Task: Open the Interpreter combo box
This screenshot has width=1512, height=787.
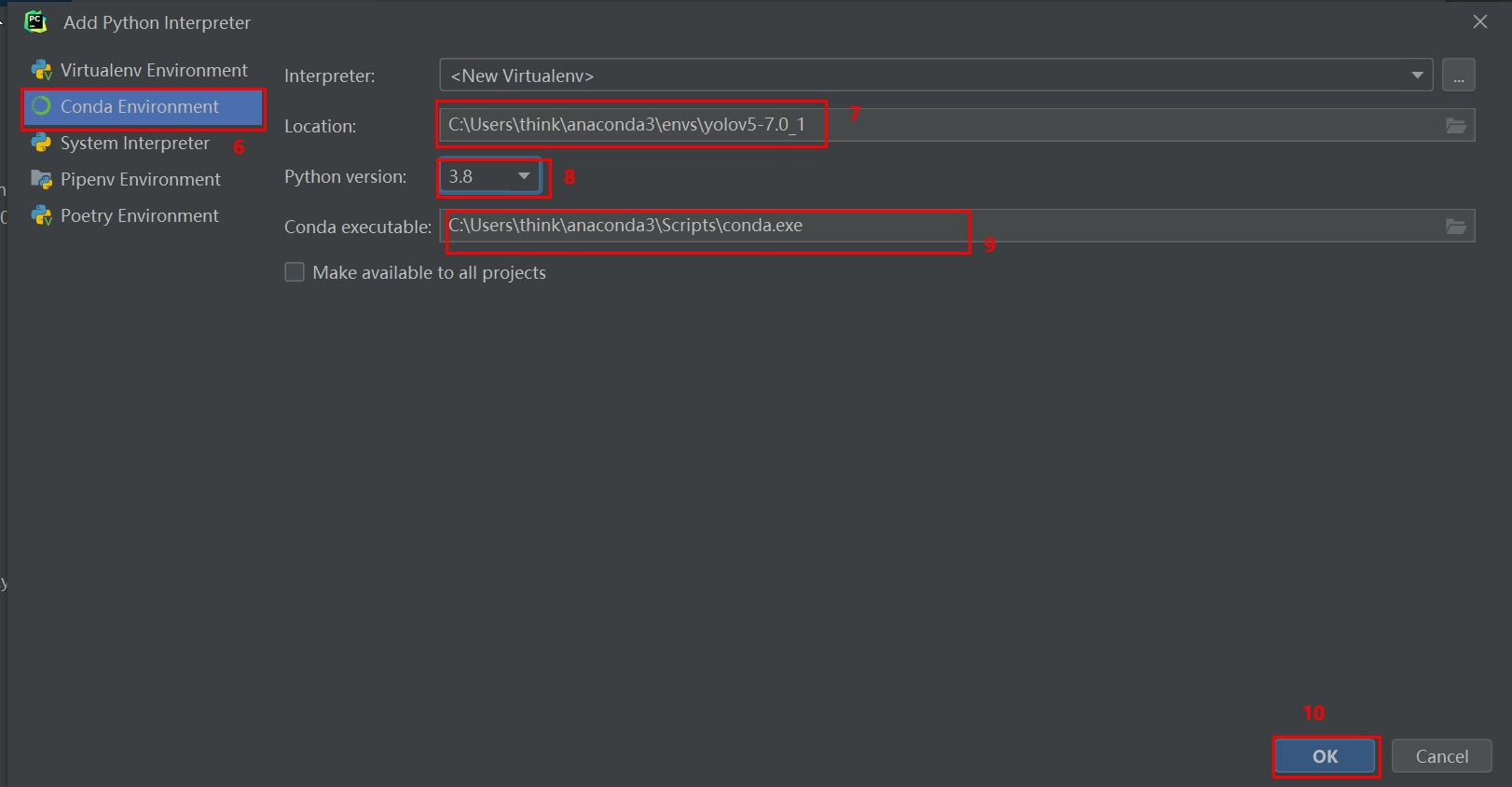Action: pos(936,76)
